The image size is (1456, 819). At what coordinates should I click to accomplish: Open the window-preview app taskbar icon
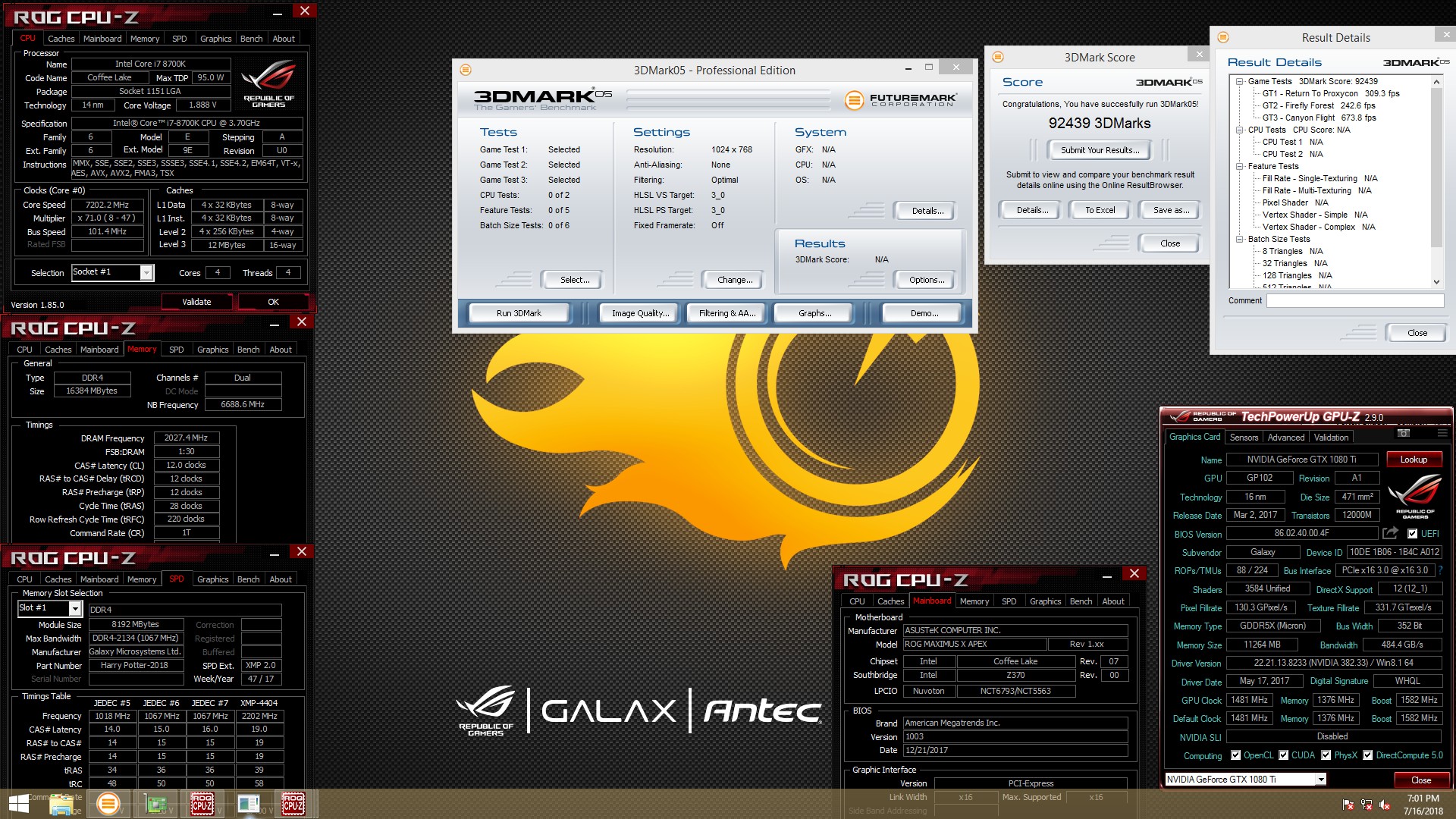tap(248, 804)
